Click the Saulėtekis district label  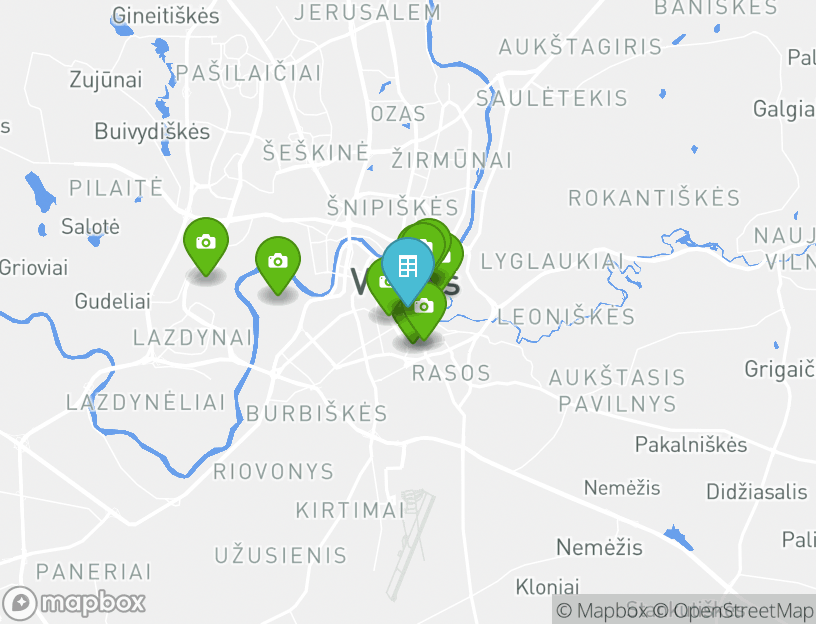click(552, 98)
